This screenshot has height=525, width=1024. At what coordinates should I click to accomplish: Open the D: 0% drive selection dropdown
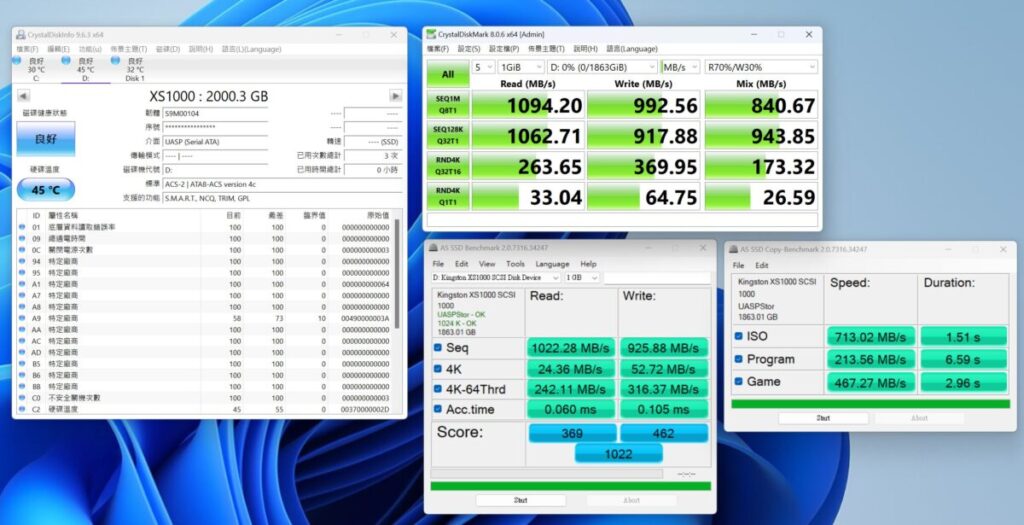(601, 67)
